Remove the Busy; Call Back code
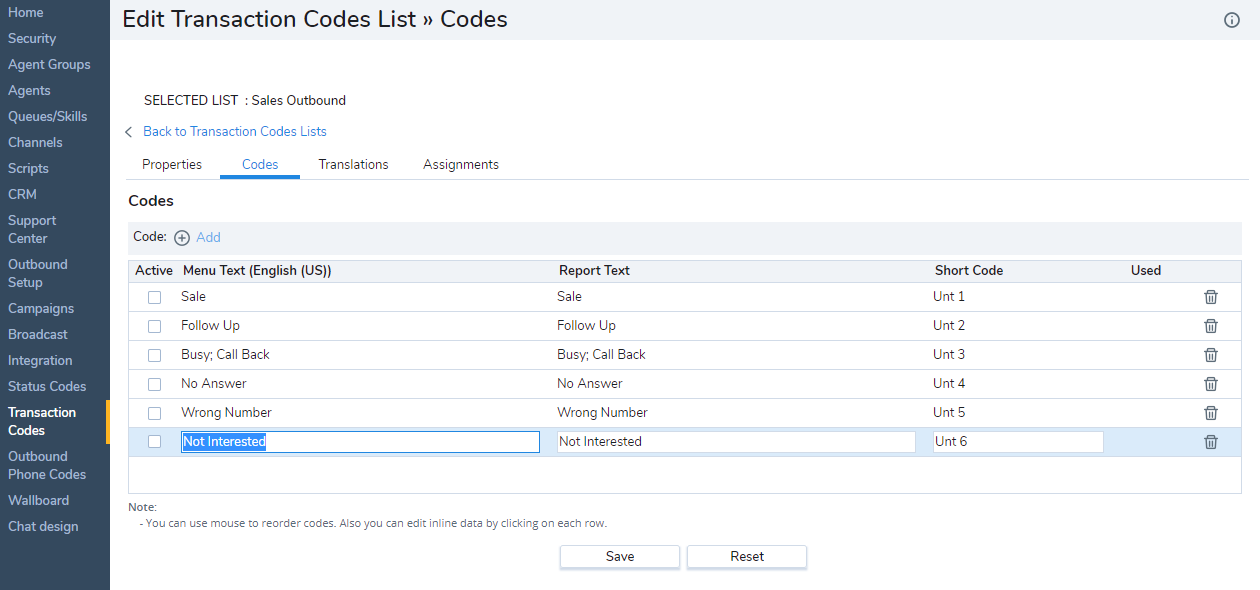This screenshot has height=590, width=1260. tap(1210, 355)
